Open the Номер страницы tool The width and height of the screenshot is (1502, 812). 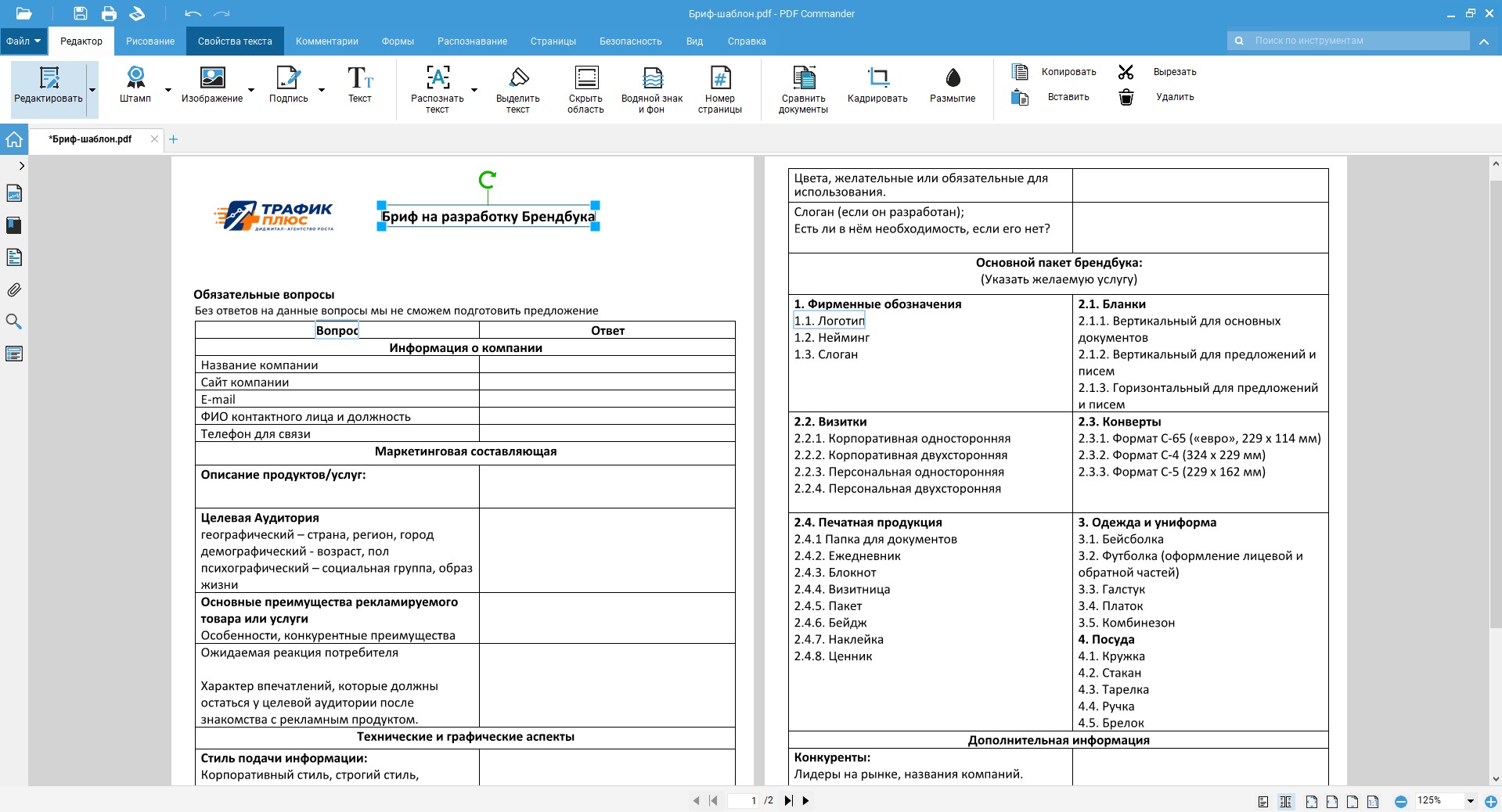(719, 89)
